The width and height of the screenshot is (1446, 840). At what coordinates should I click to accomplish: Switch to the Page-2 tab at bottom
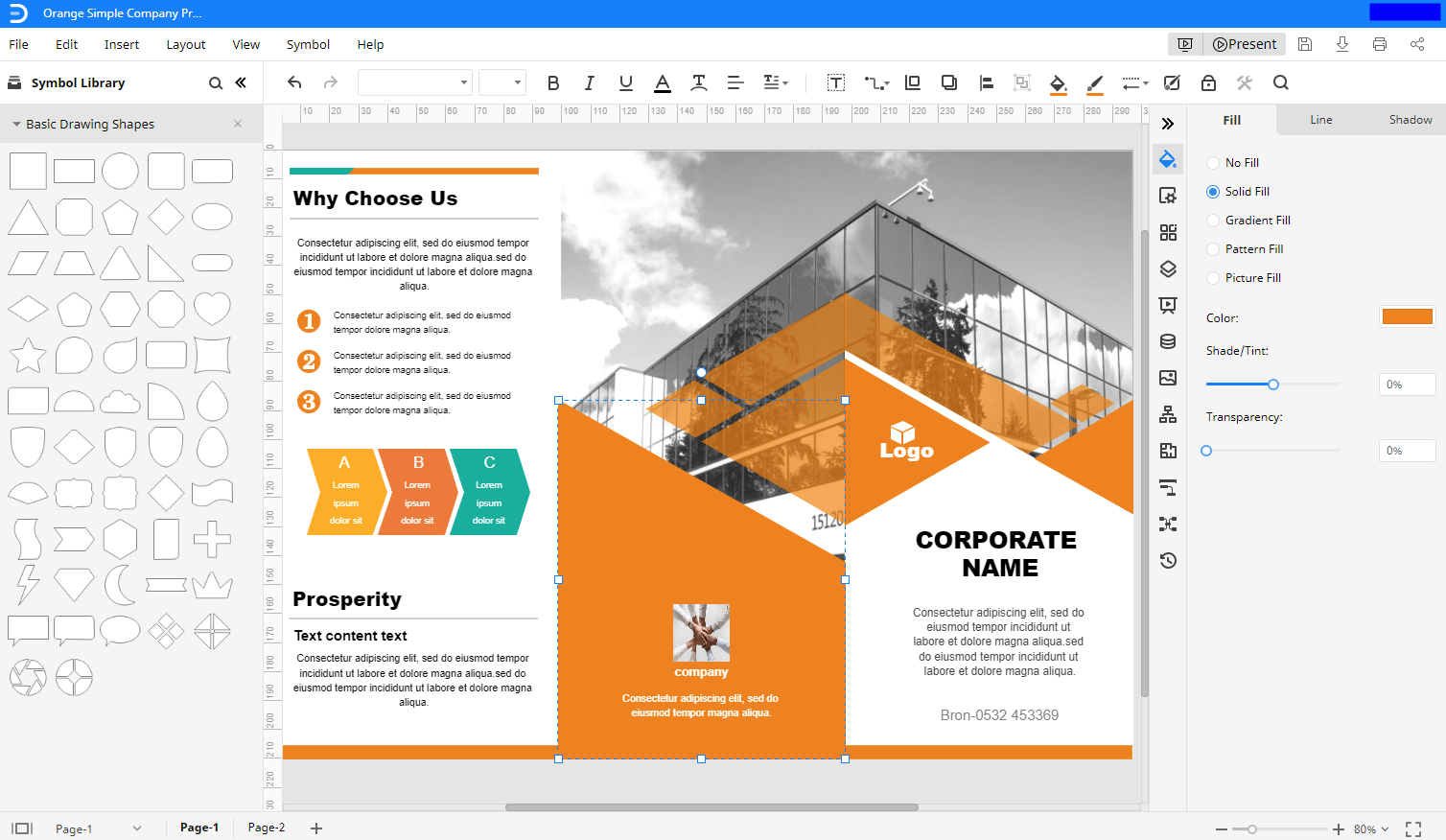pos(266,827)
